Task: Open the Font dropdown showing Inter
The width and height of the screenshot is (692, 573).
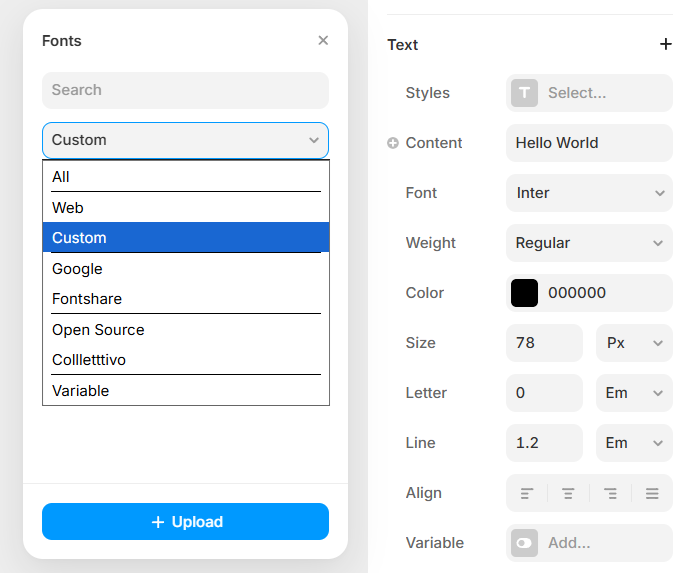Action: pos(588,193)
